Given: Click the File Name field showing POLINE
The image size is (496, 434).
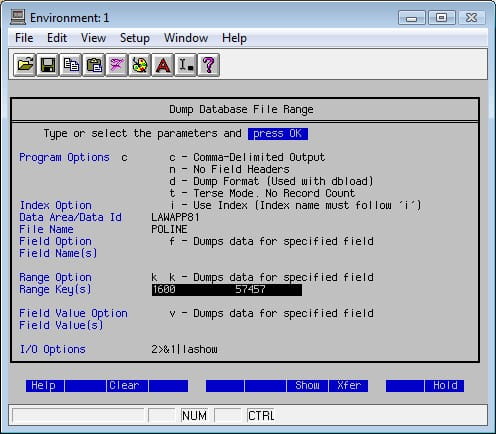Looking at the screenshot, I should (169, 229).
